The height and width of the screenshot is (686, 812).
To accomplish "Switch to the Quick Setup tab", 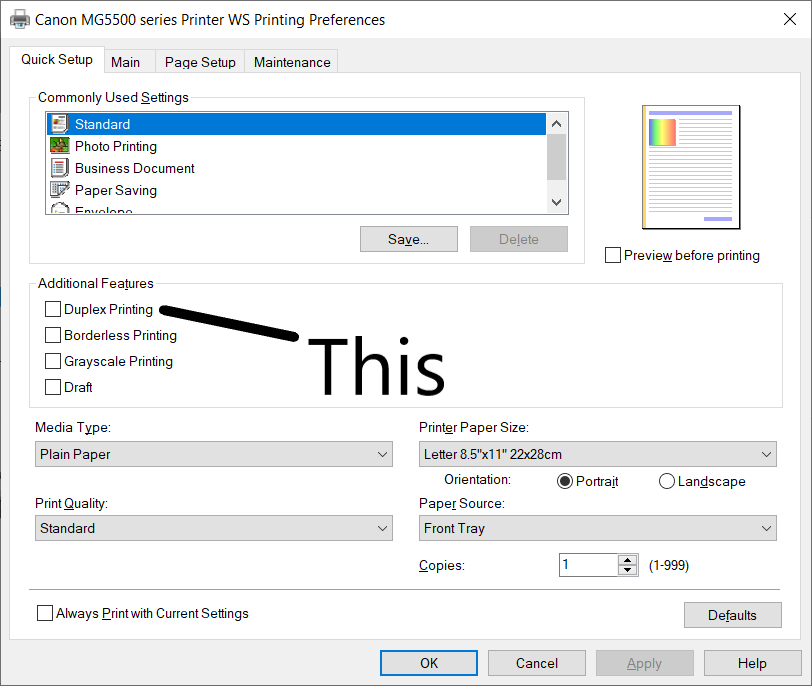I will (x=57, y=60).
